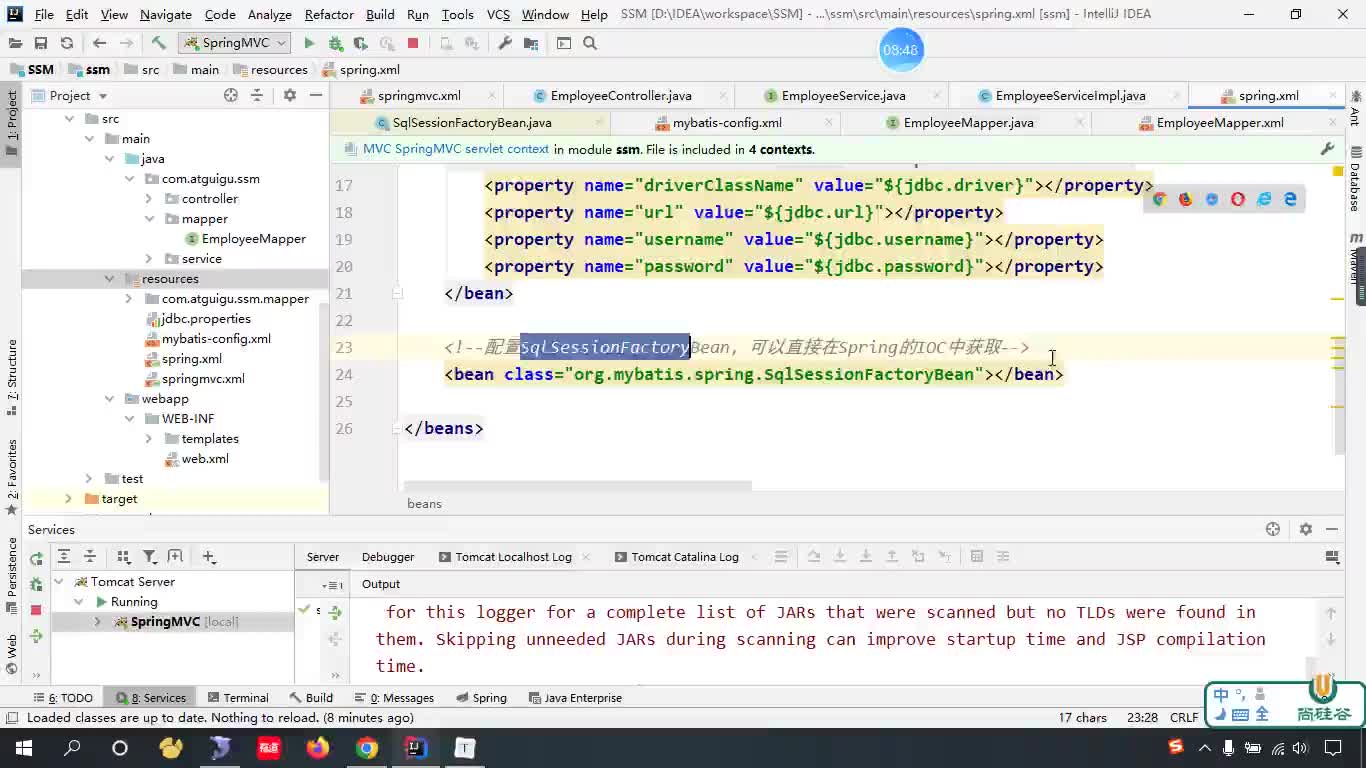Click fold marker beside line 21

[398, 293]
